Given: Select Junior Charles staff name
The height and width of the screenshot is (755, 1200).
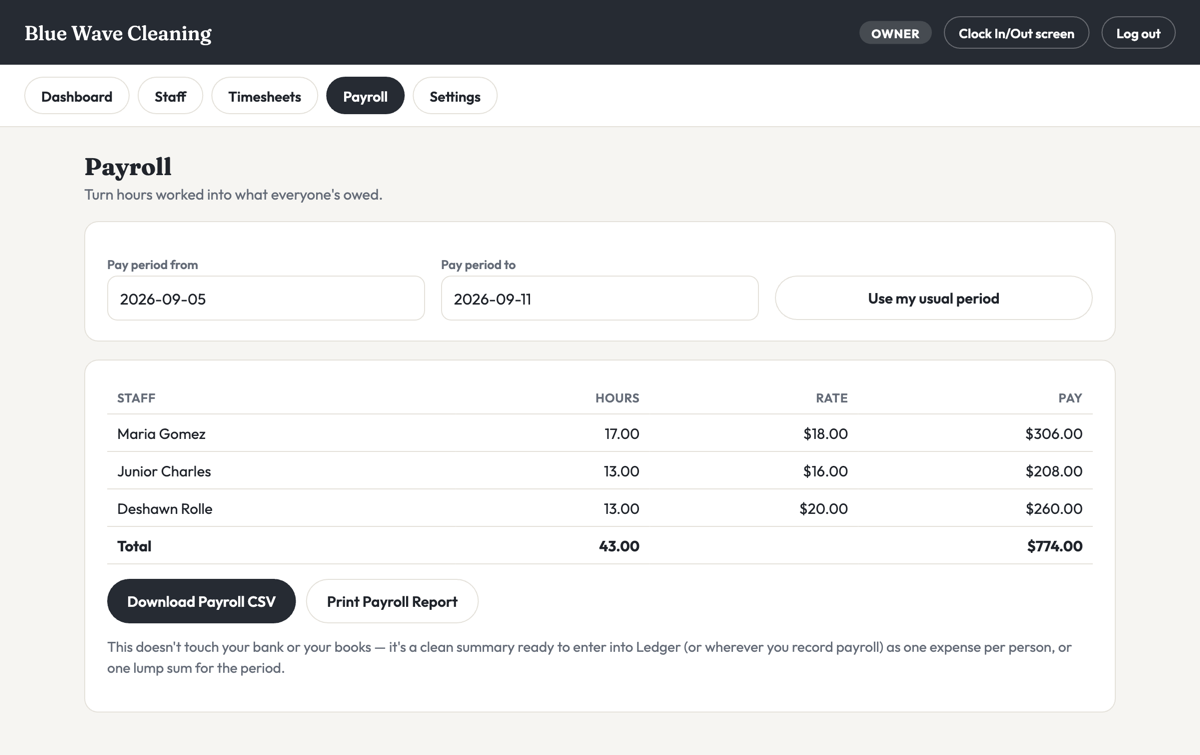Looking at the screenshot, I should (164, 471).
